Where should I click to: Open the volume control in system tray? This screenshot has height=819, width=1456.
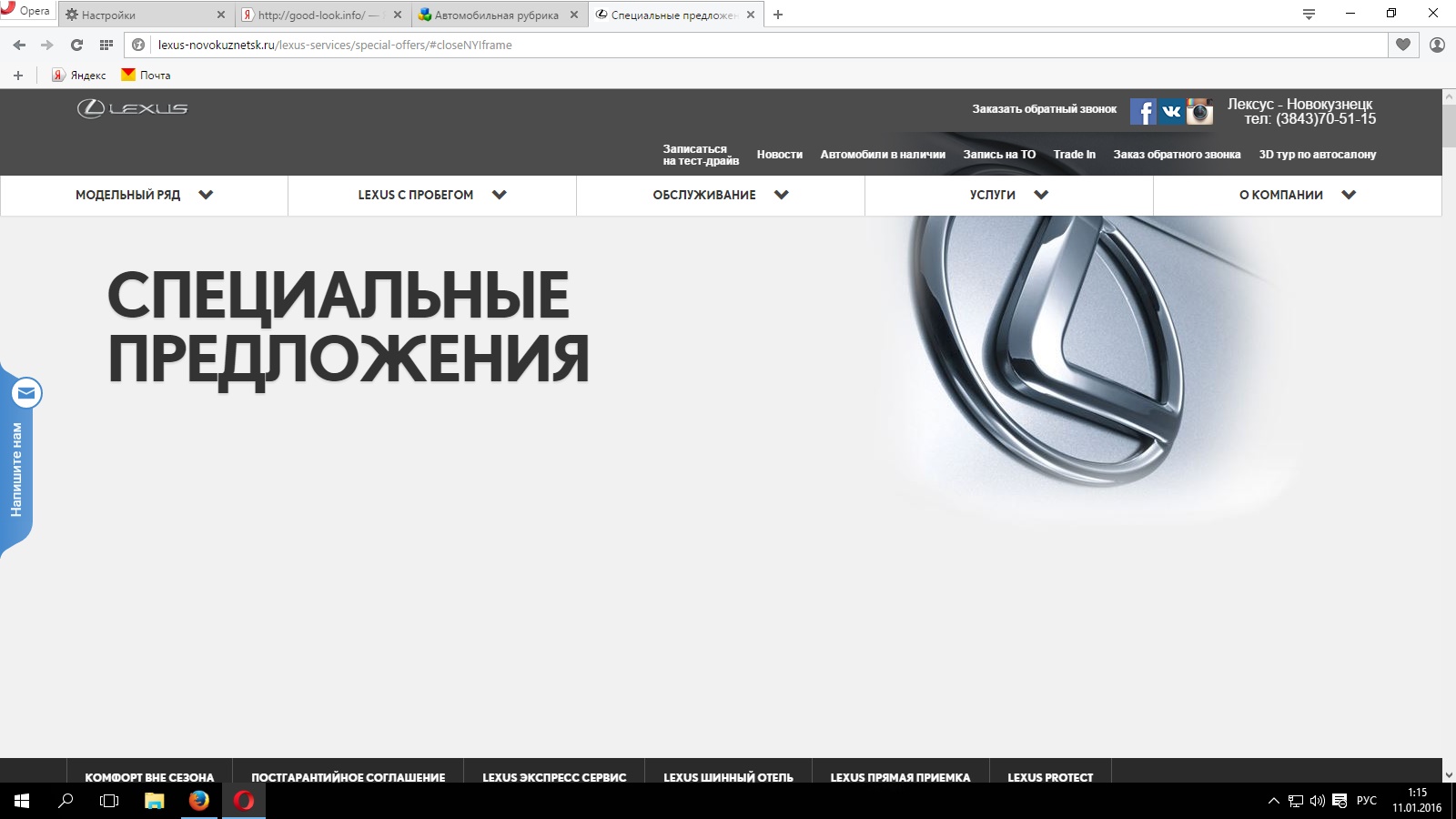pyautogui.click(x=1317, y=801)
